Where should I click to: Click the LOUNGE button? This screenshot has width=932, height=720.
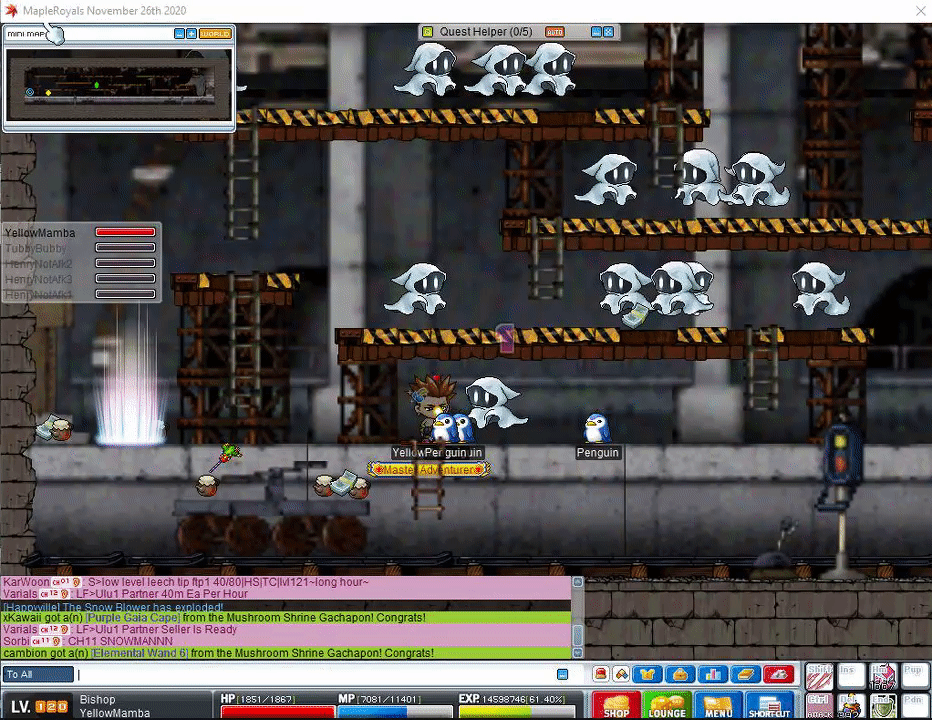pyautogui.click(x=667, y=706)
